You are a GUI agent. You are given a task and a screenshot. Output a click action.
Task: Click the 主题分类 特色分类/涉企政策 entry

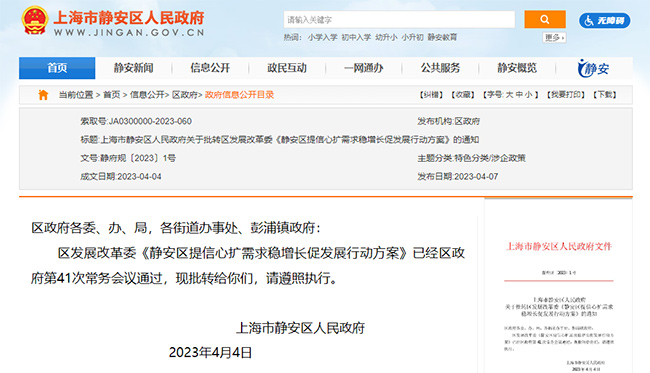tap(471, 158)
